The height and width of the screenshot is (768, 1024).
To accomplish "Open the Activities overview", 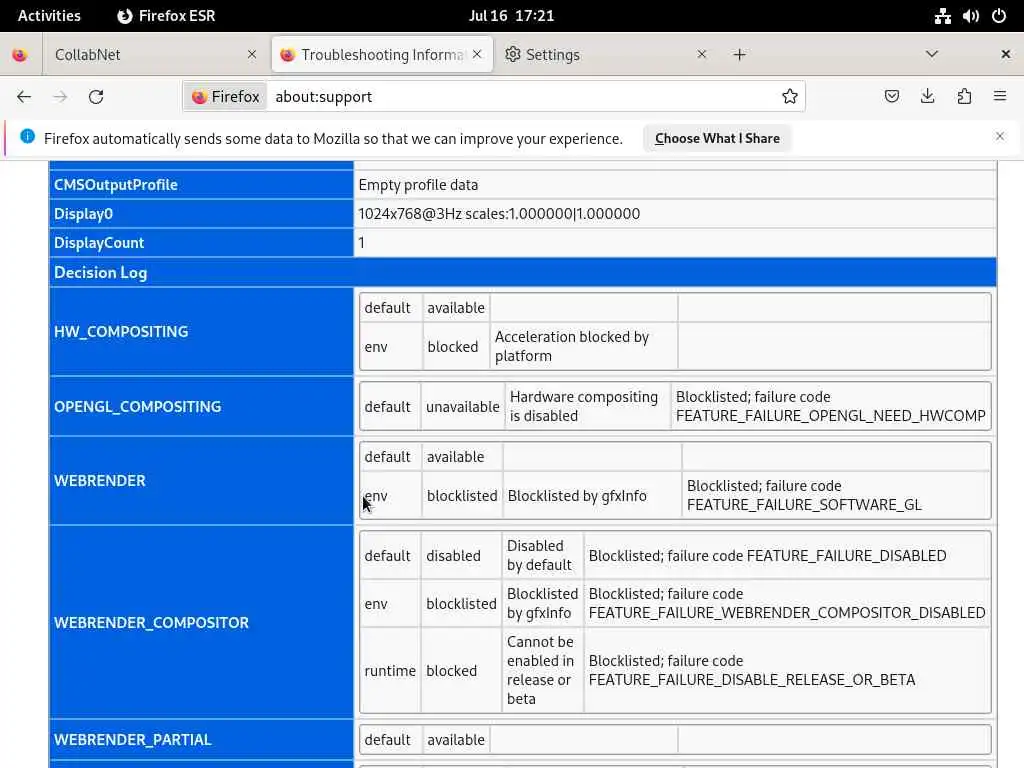I will tap(49, 16).
